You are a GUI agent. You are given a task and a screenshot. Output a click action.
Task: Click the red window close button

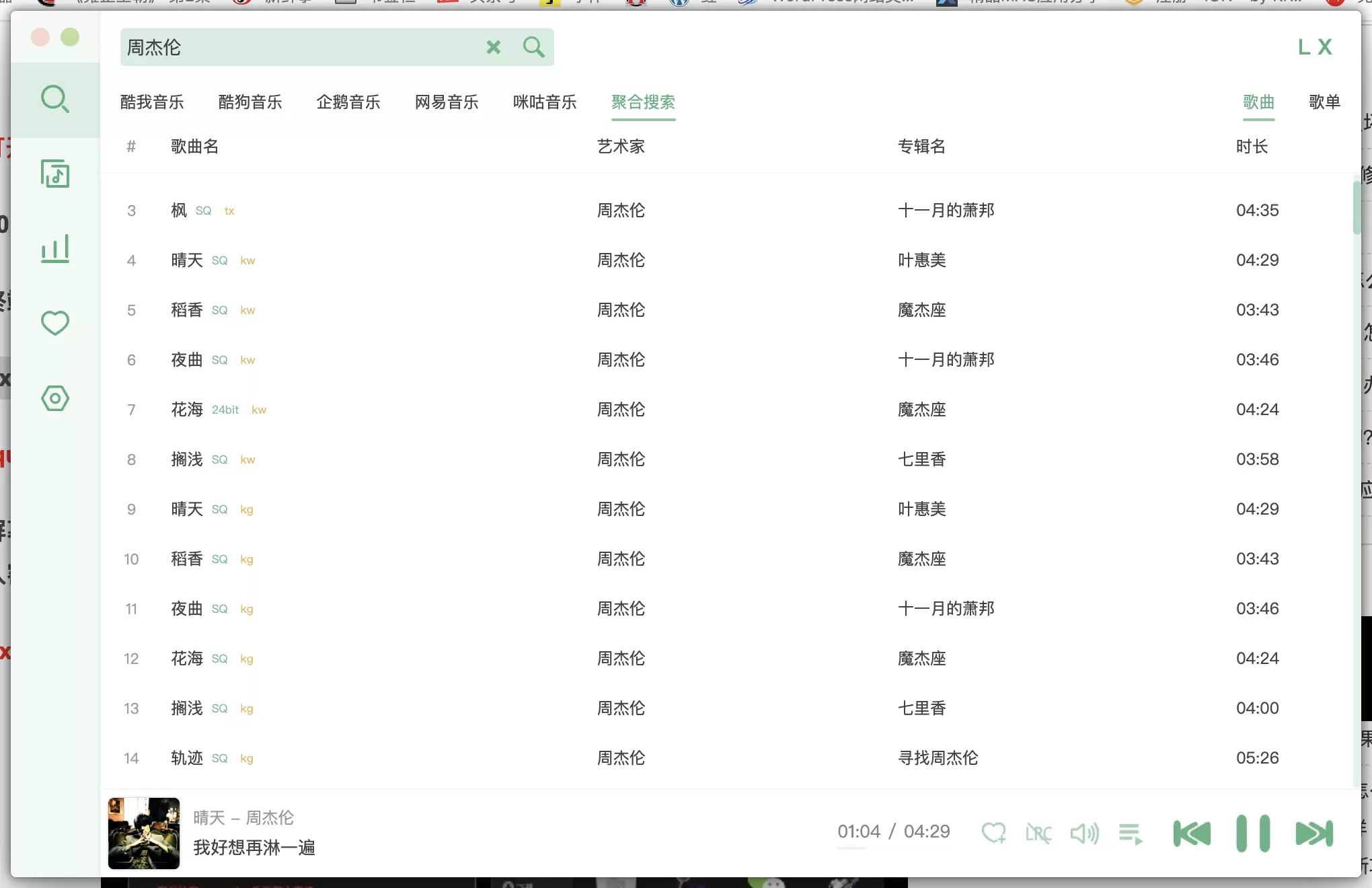(x=40, y=38)
